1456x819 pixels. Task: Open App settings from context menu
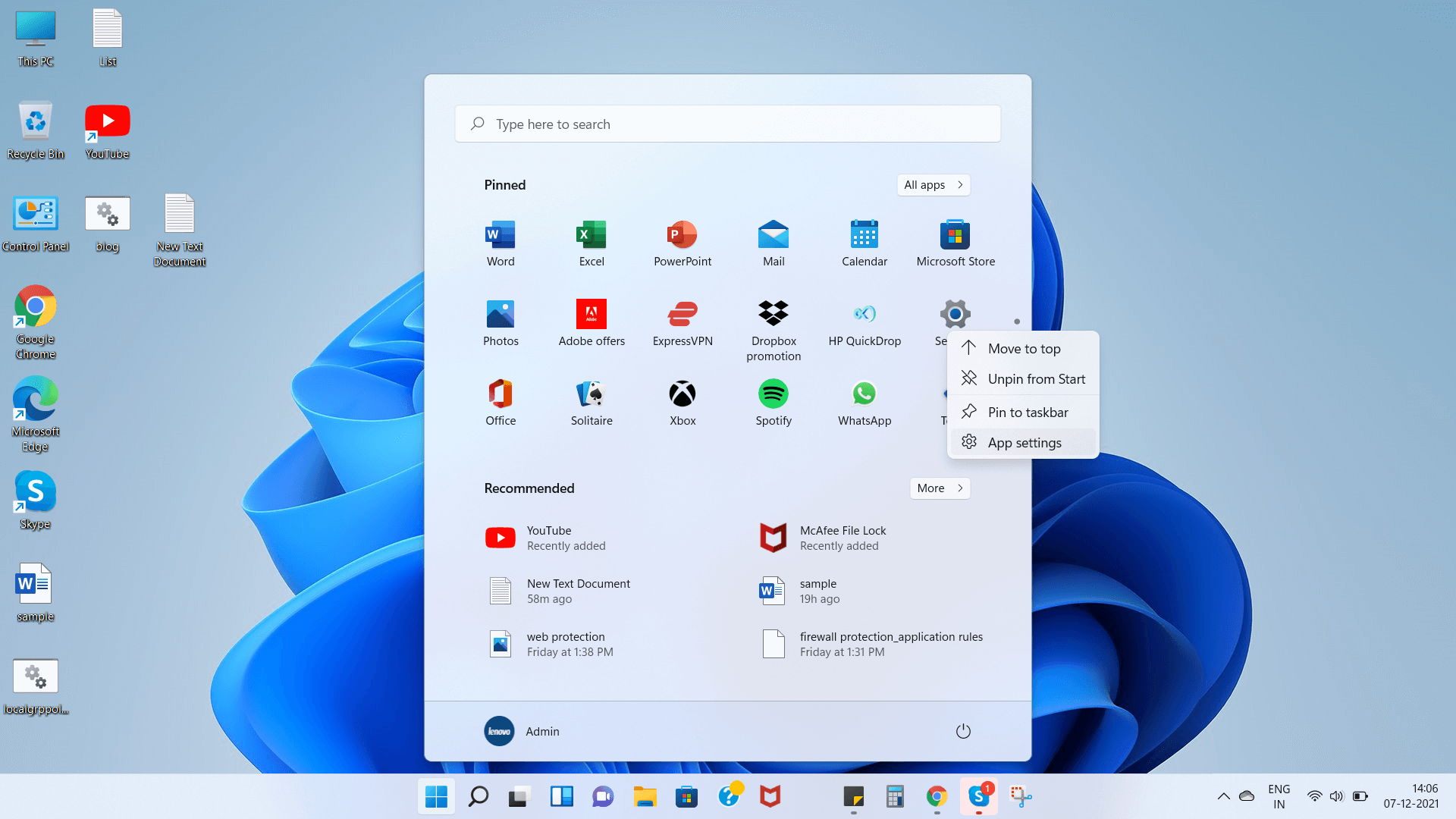[1023, 443]
